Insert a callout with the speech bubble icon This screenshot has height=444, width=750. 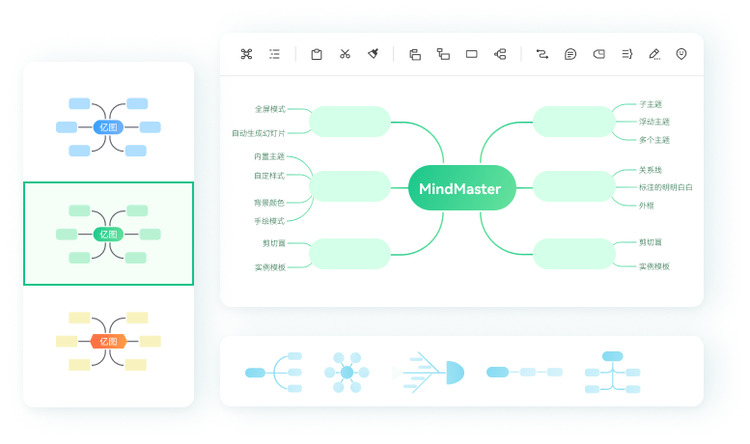[570, 54]
